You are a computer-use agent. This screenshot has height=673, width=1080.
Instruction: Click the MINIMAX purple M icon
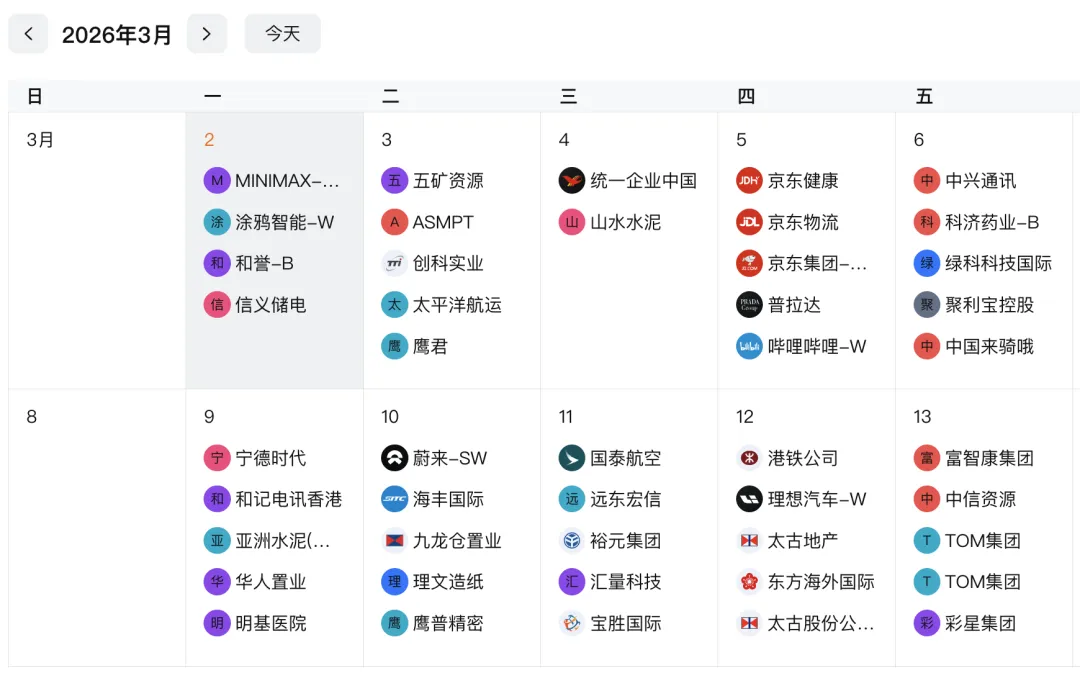[217, 181]
